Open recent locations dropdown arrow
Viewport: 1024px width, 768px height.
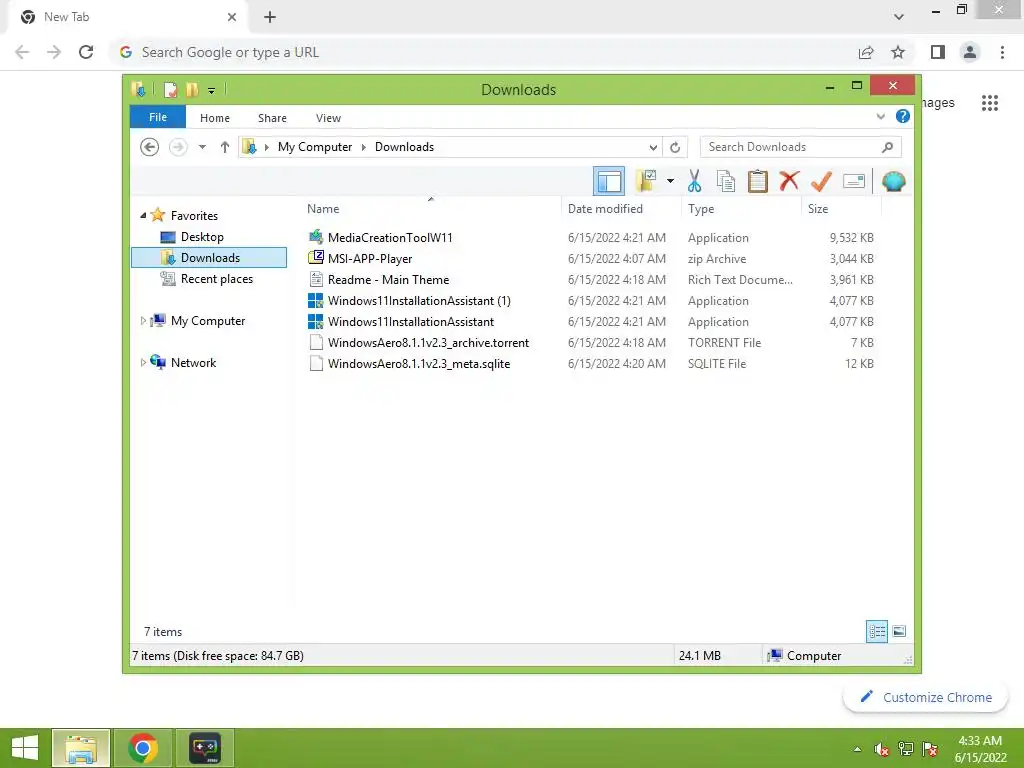202,147
